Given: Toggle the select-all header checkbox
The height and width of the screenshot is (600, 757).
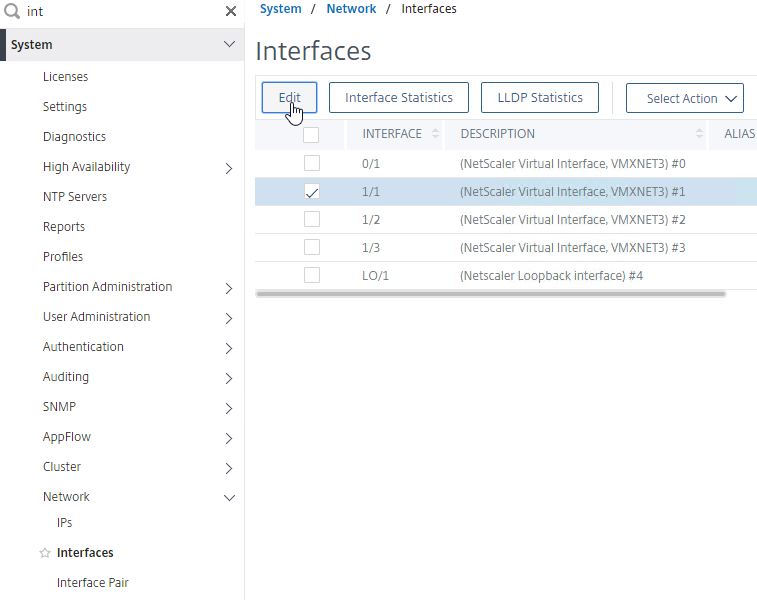Looking at the screenshot, I should click(x=311, y=135).
